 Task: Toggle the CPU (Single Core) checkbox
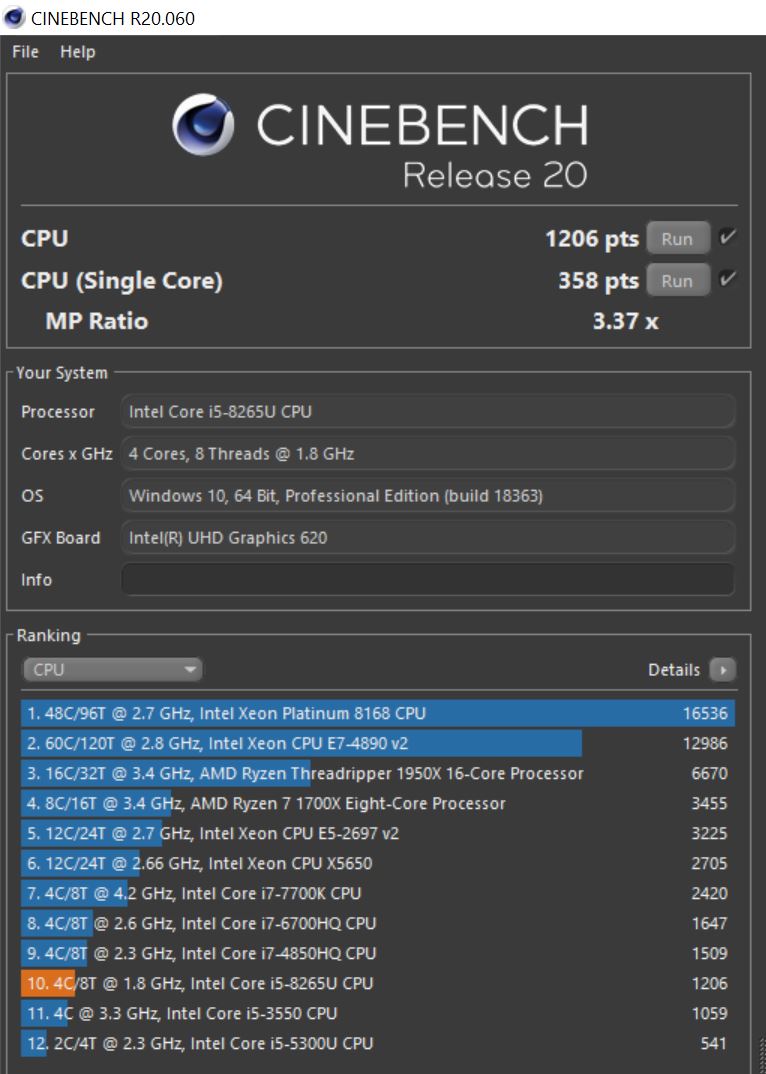click(x=728, y=280)
